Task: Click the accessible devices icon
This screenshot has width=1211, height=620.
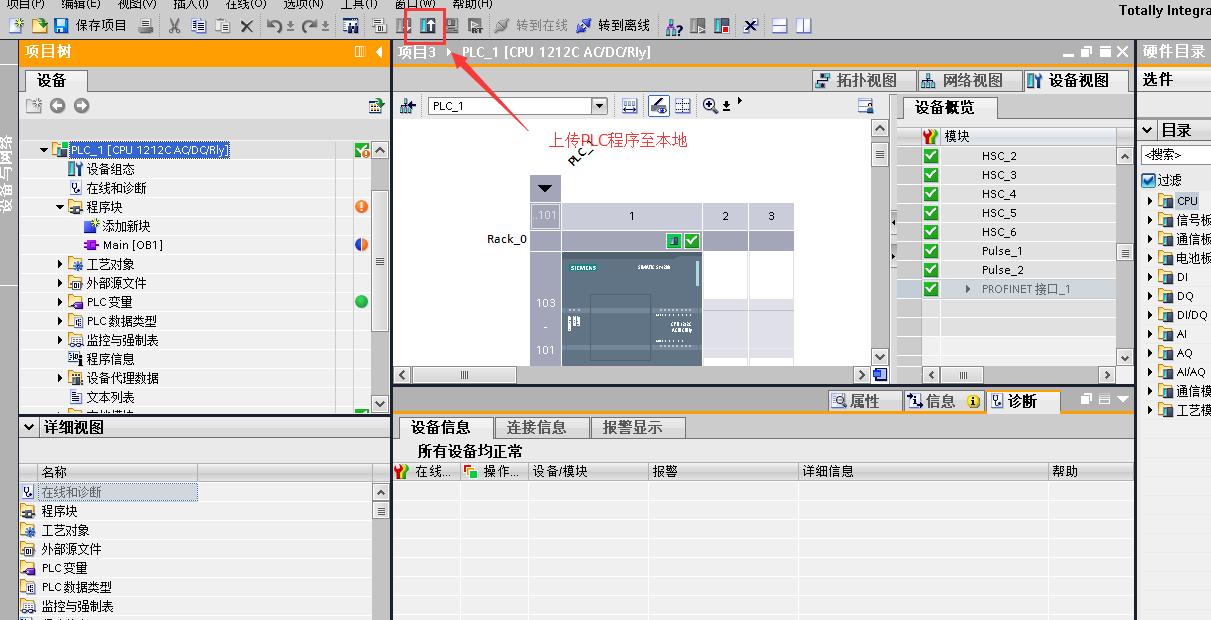Action: [674, 25]
